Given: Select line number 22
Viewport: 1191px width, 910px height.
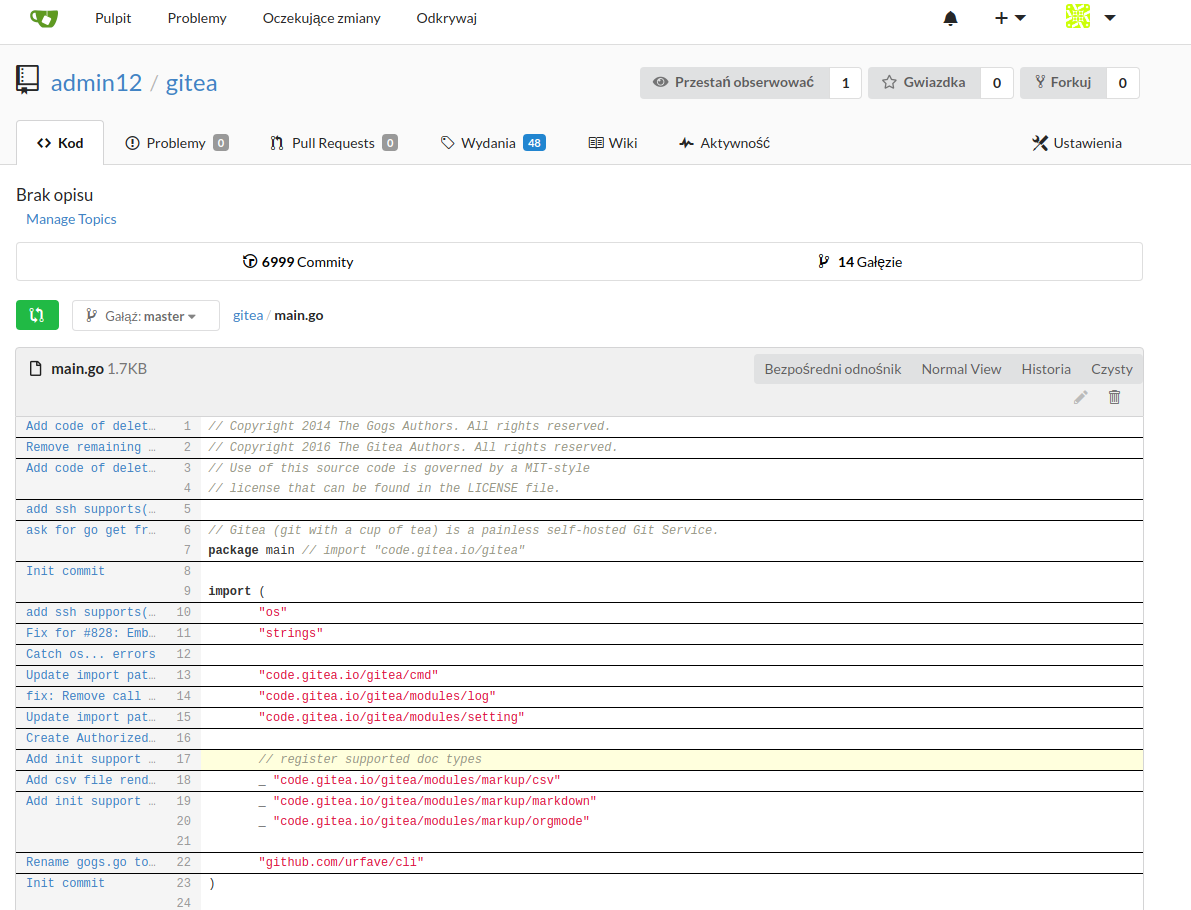Looking at the screenshot, I should 184,862.
